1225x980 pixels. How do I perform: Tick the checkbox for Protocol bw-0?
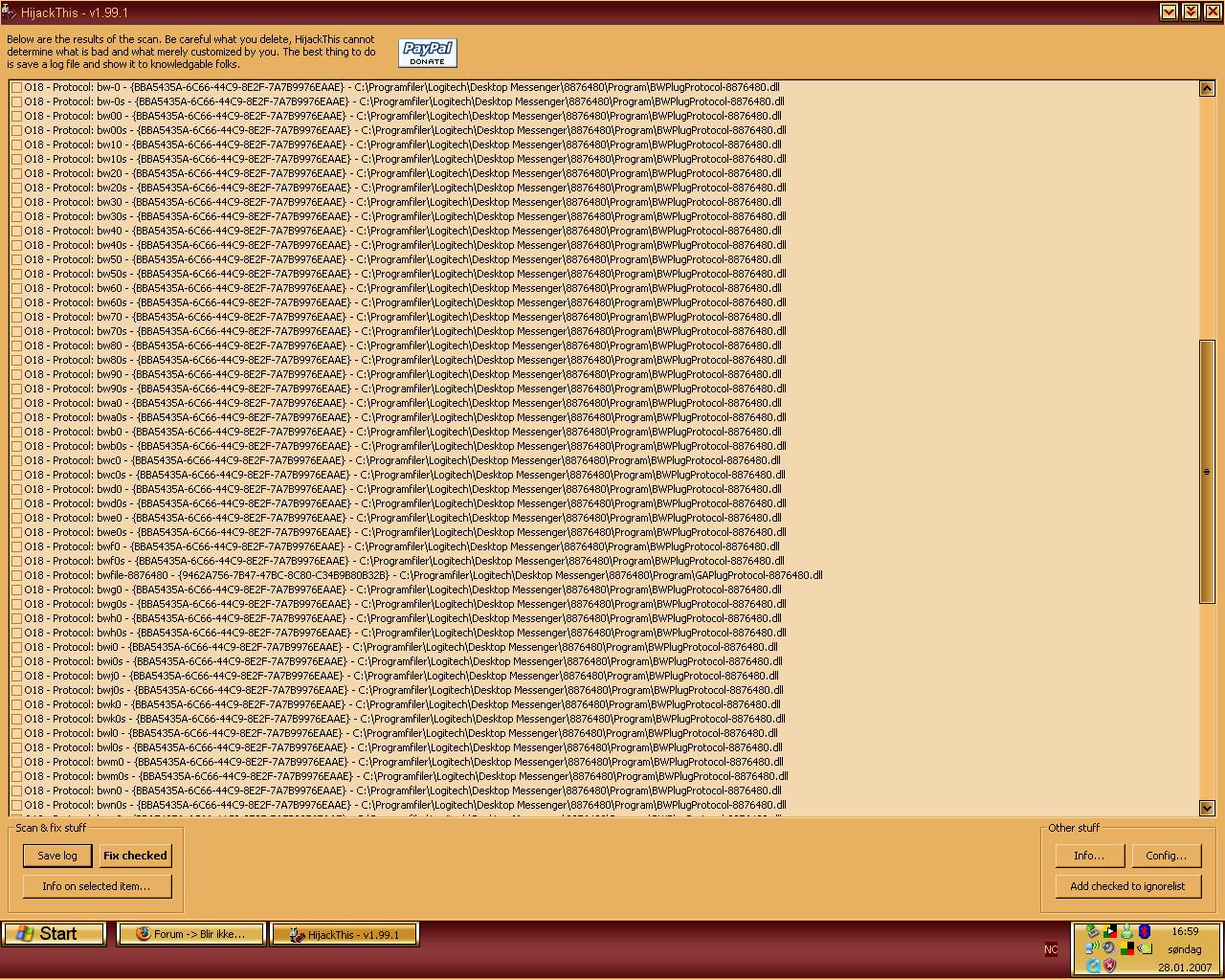click(17, 87)
